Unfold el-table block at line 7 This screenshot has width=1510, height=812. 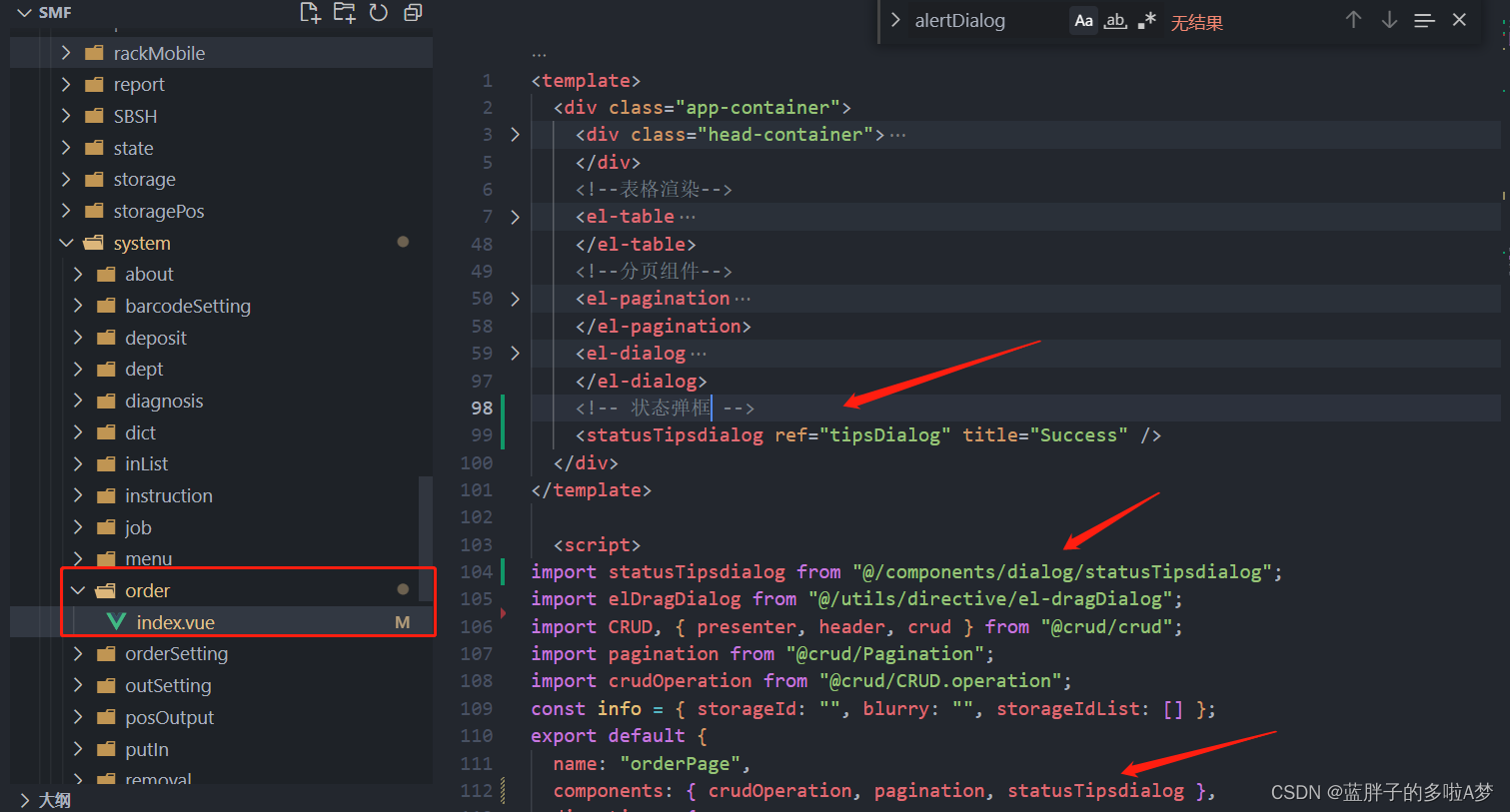pos(515,217)
